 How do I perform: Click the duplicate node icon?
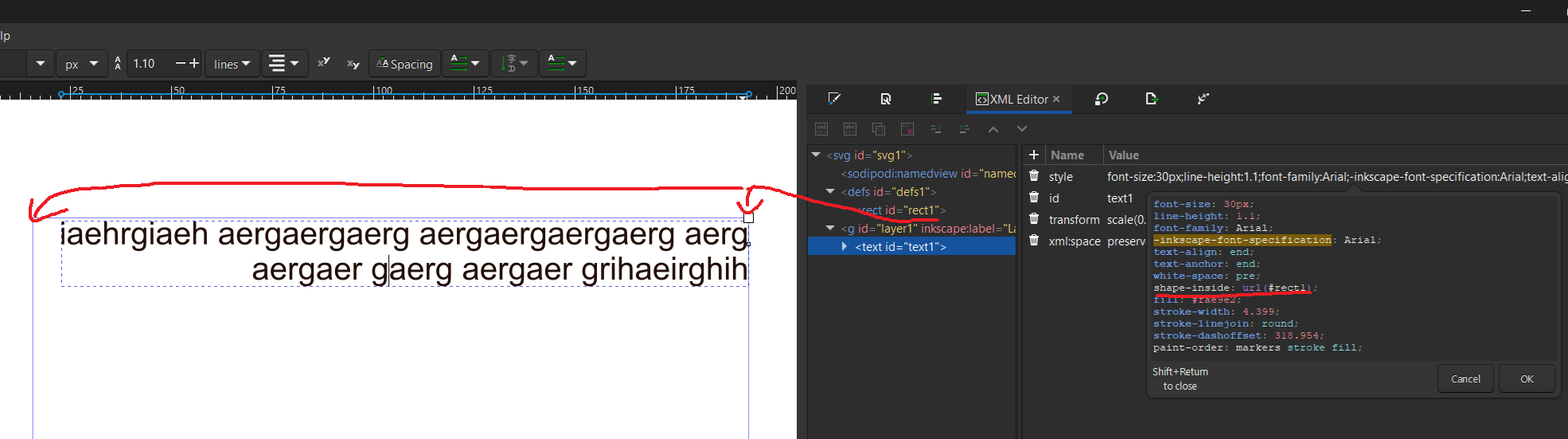pos(879,129)
